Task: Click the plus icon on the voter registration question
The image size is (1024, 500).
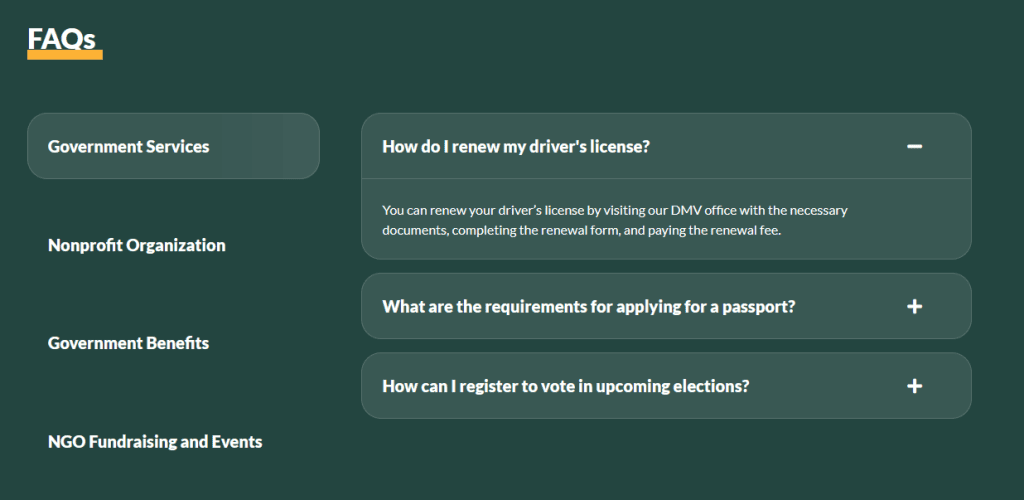Action: (914, 386)
